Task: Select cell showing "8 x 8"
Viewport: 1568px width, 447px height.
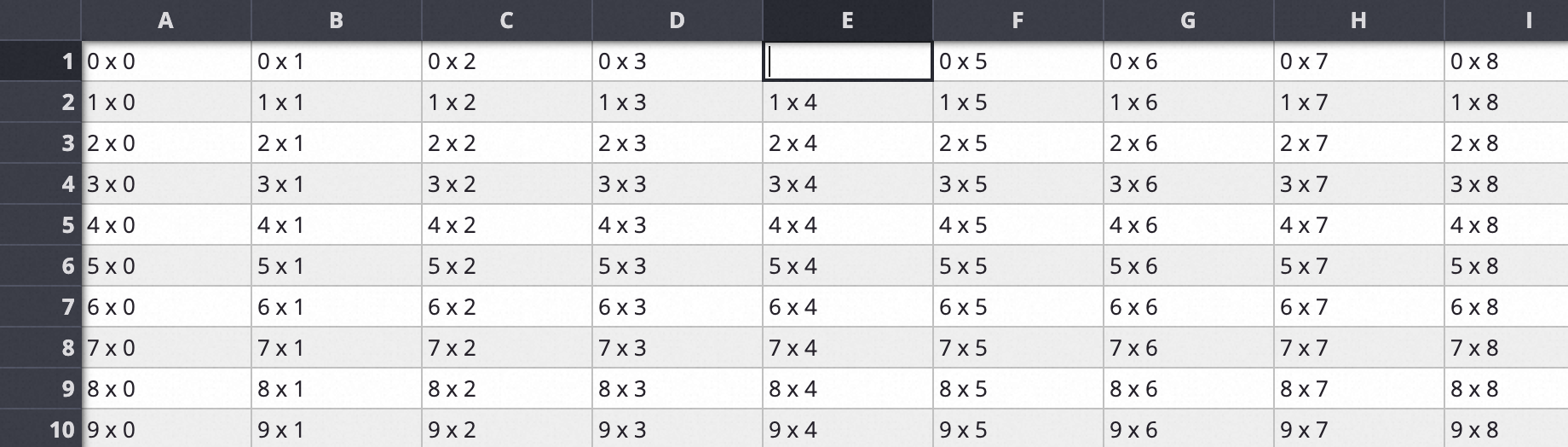Action: 1506,389
